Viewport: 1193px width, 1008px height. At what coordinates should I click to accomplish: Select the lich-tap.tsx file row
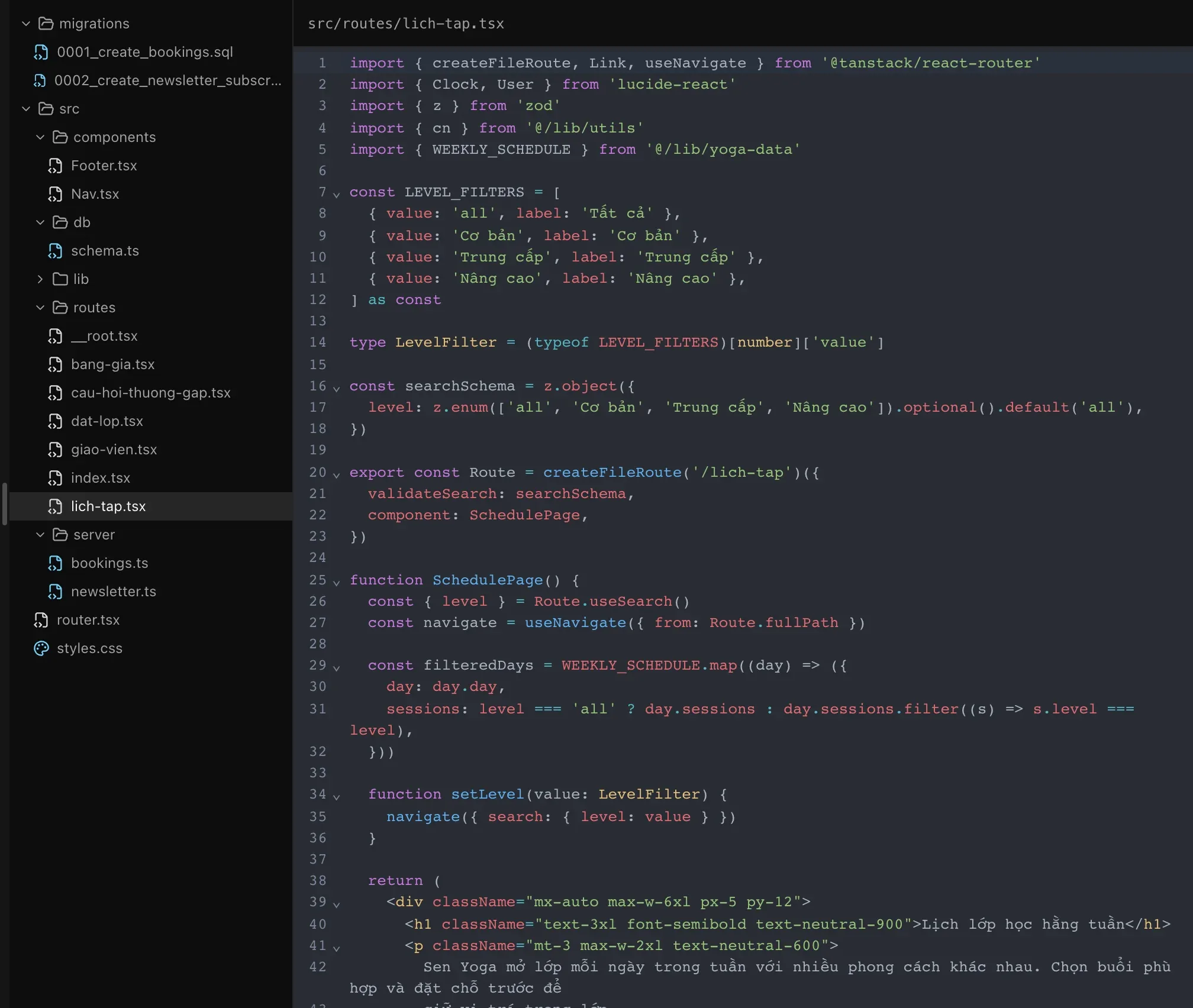click(151, 506)
